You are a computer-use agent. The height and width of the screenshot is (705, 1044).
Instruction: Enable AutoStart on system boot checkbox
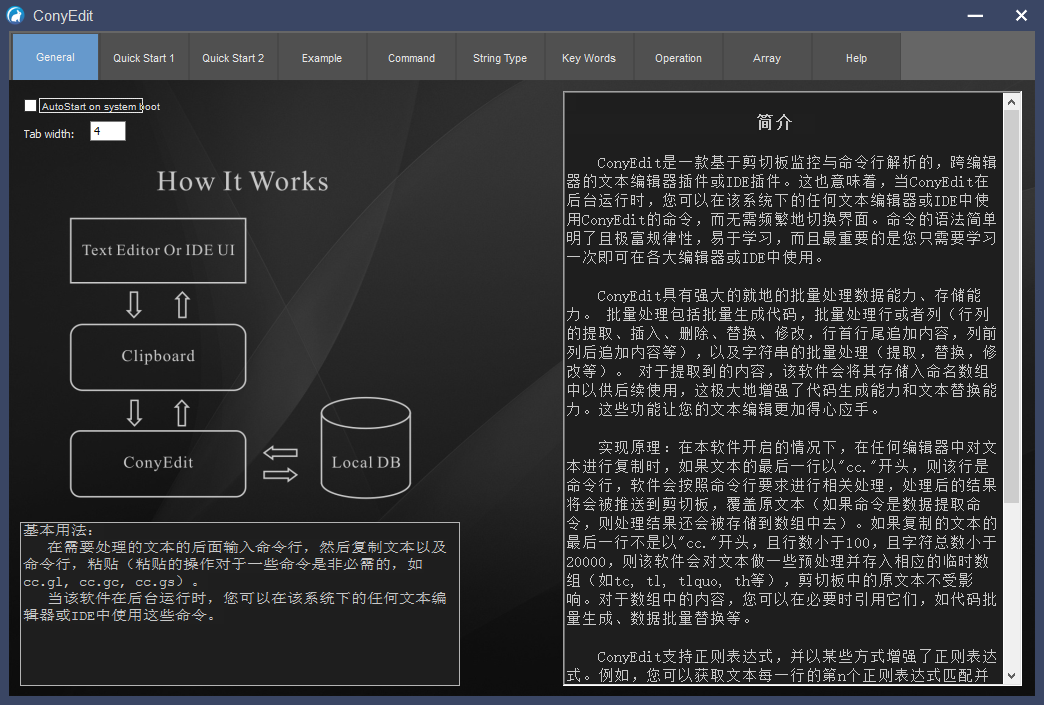point(31,106)
